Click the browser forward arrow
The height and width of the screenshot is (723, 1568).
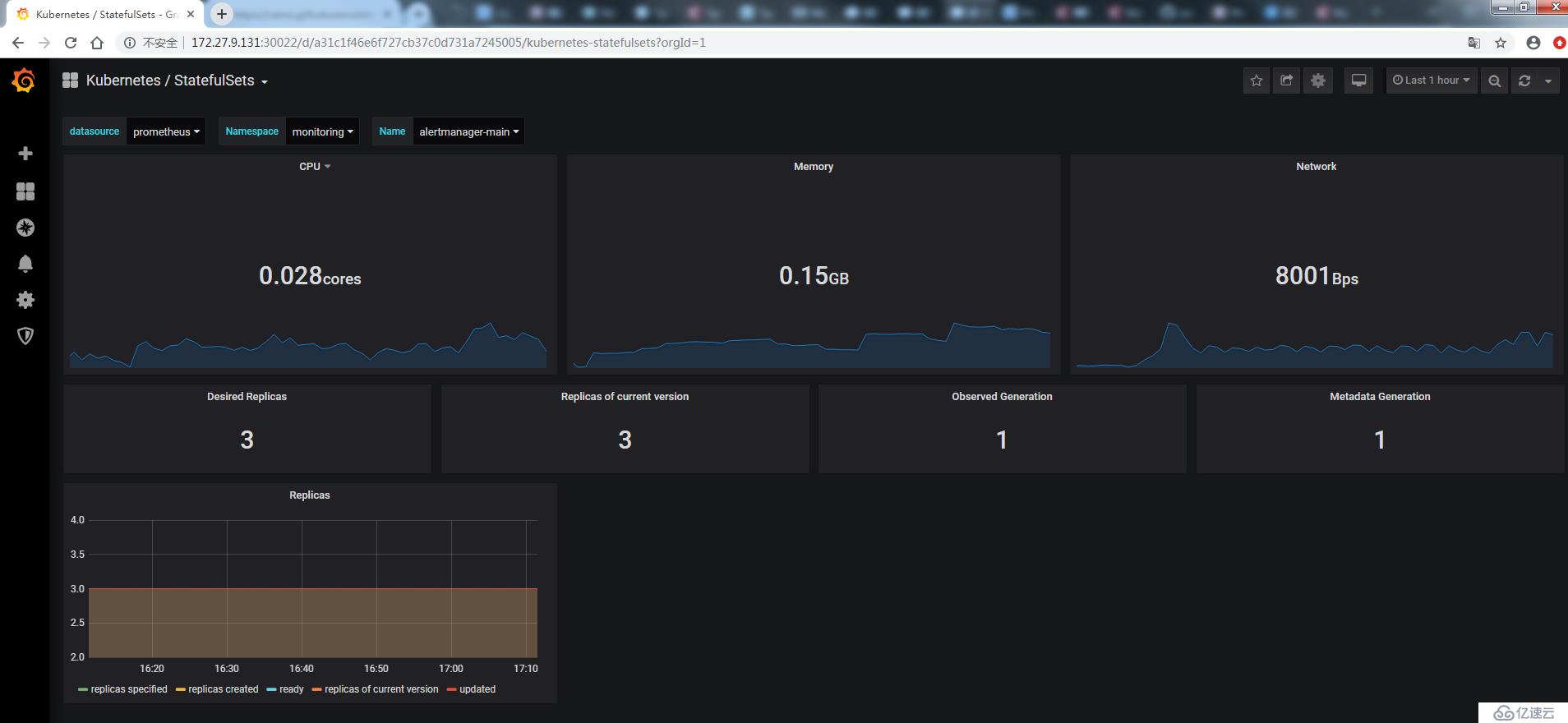point(44,43)
